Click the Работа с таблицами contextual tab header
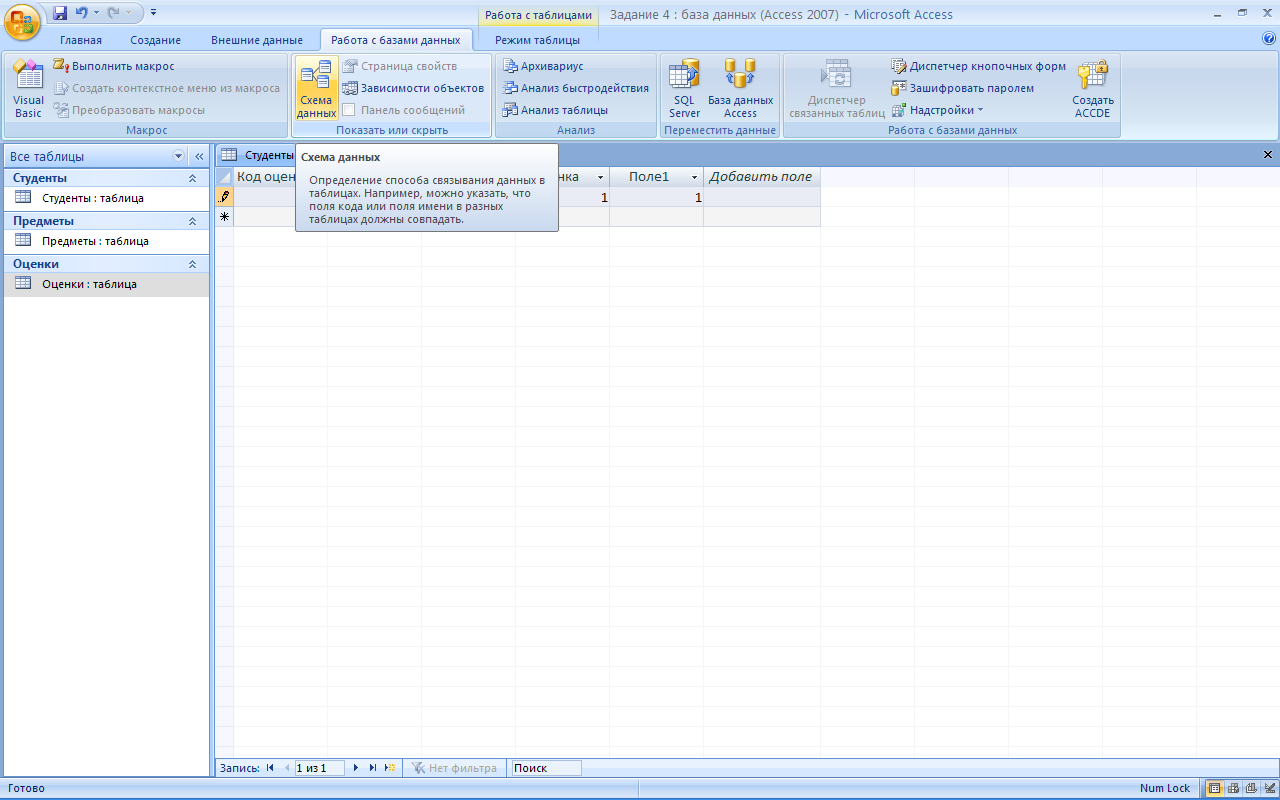 pos(539,15)
